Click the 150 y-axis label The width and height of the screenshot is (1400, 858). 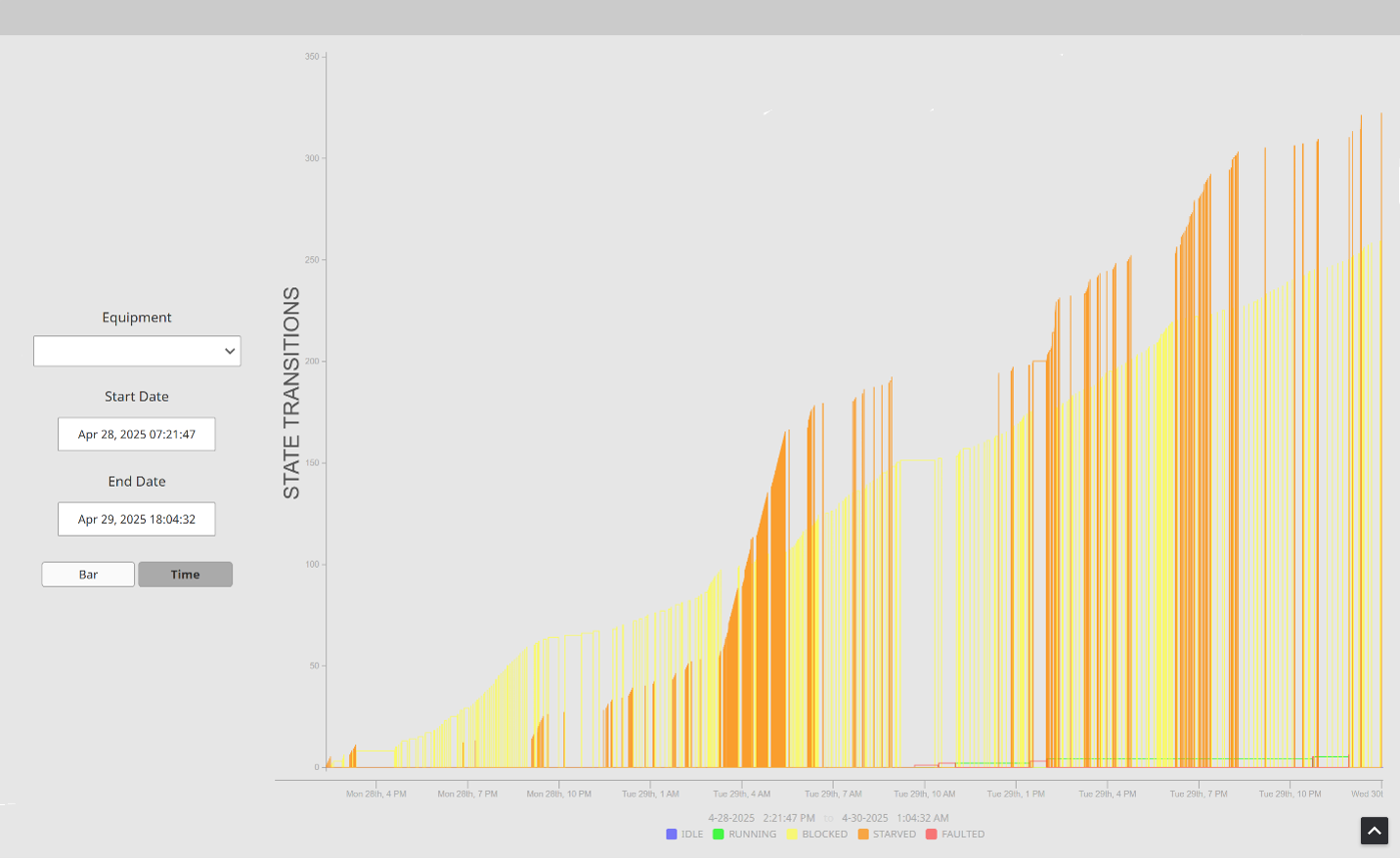(312, 463)
